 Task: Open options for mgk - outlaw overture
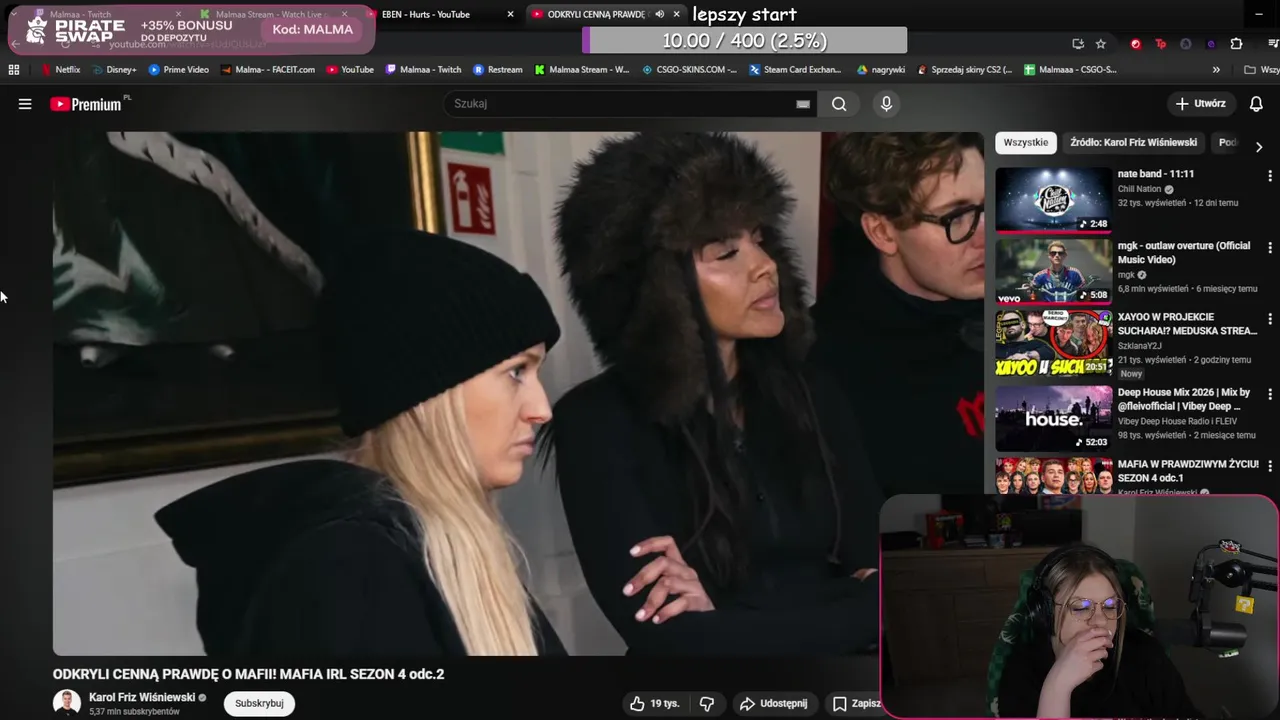1270,247
